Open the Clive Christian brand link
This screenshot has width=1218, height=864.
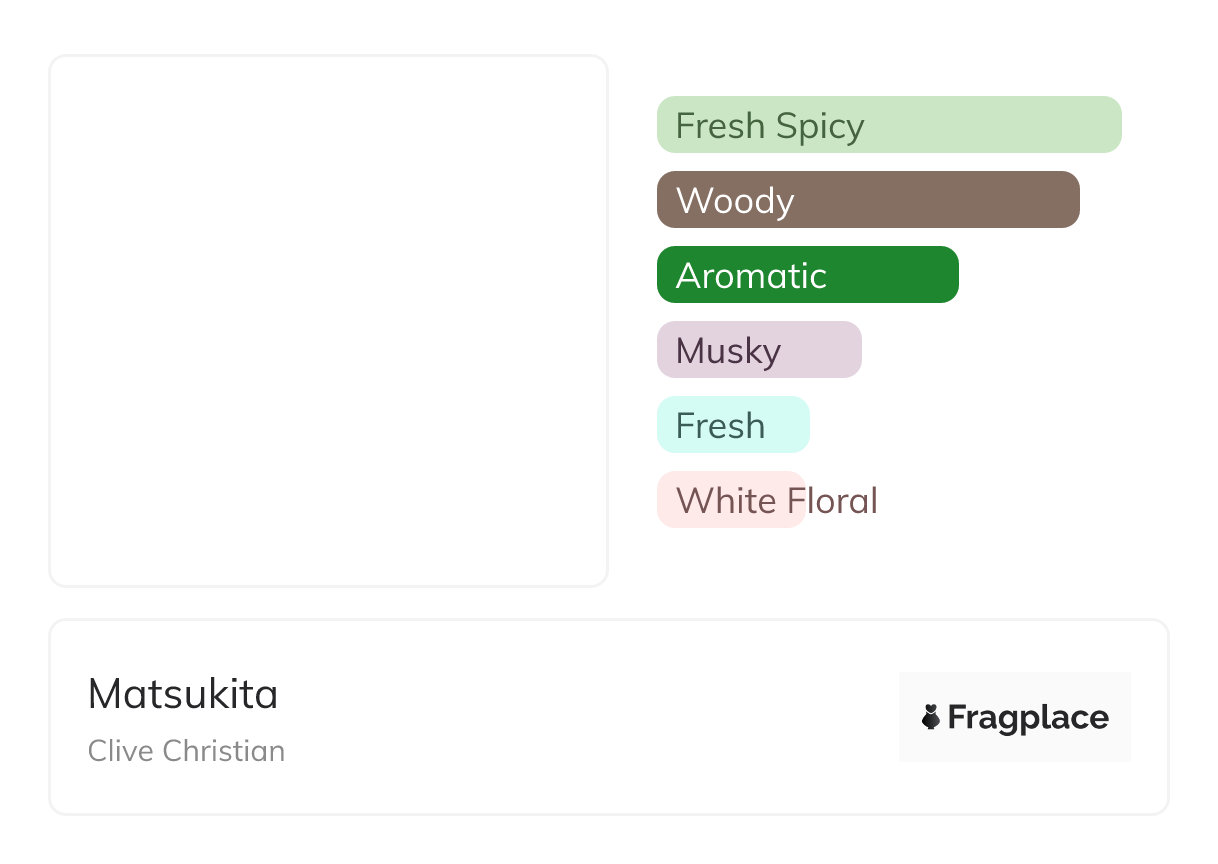point(186,751)
